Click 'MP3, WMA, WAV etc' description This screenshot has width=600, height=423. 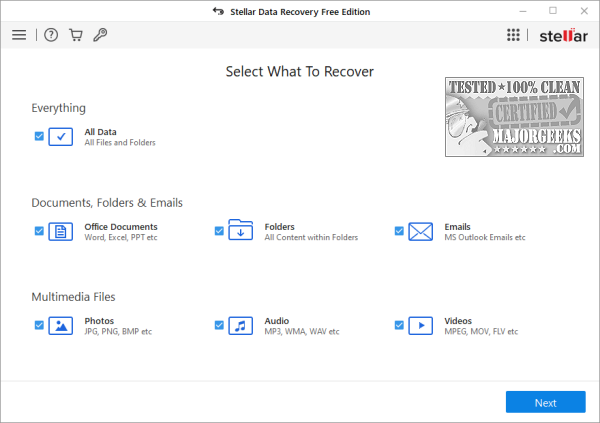pos(302,332)
